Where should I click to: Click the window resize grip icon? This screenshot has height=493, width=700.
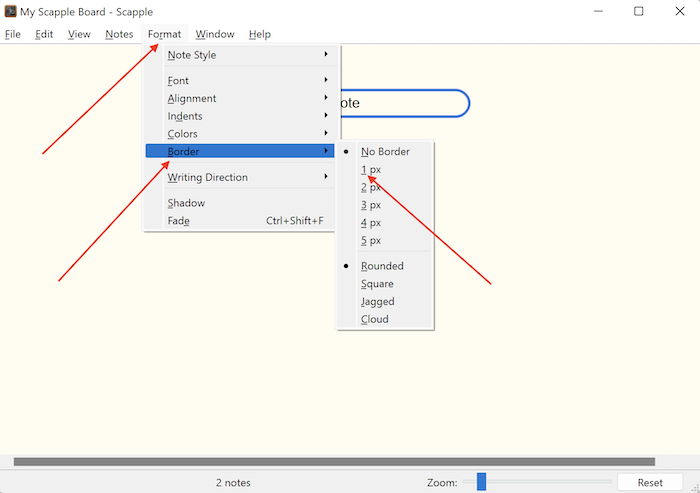pyautogui.click(x=695, y=488)
